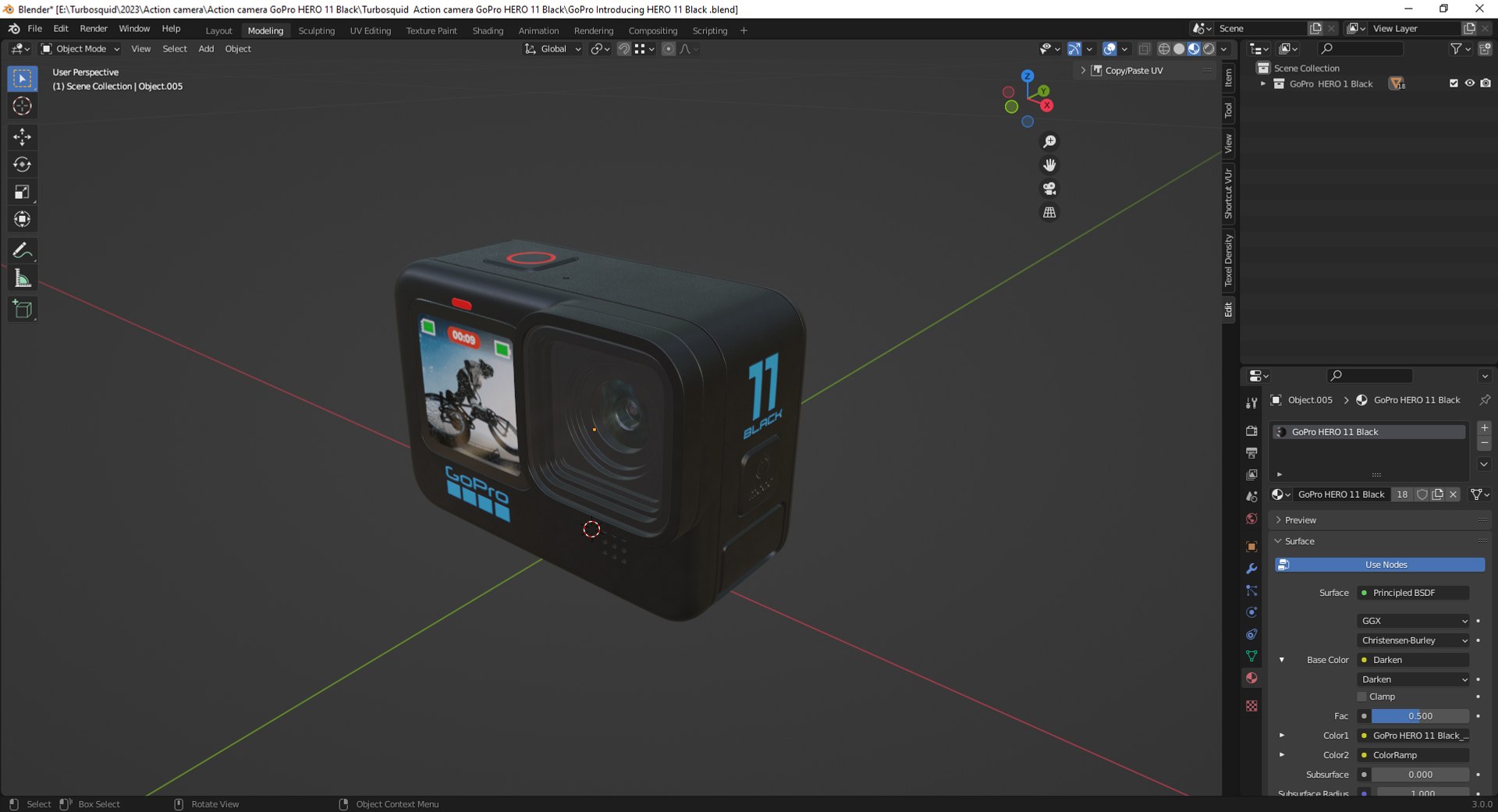Toggle solid viewport shading
This screenshot has width=1498, height=812.
tap(1179, 48)
